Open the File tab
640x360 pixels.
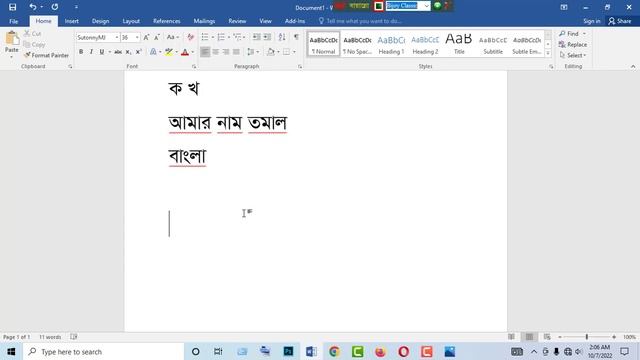pos(13,21)
